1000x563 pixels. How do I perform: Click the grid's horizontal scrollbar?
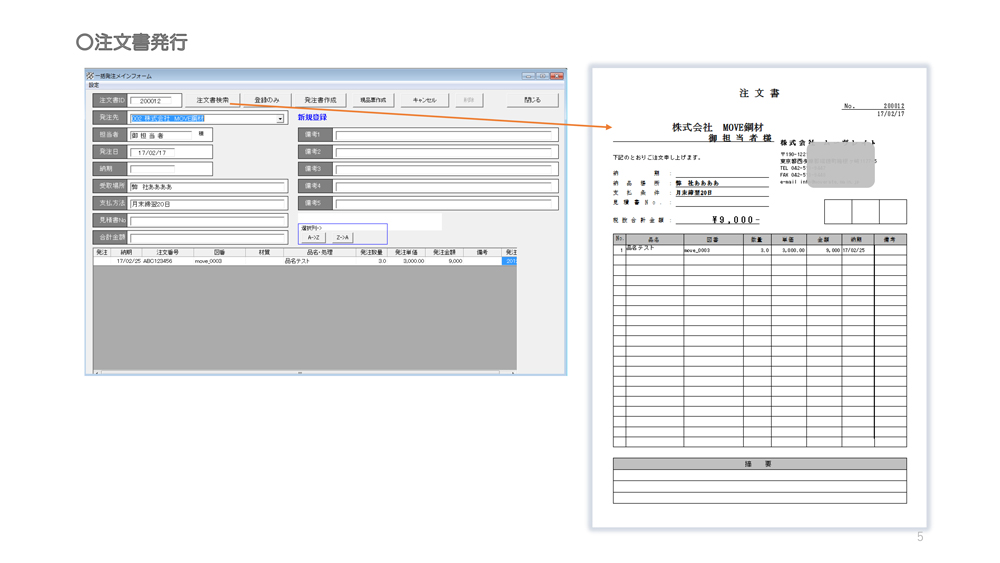pyautogui.click(x=304, y=372)
